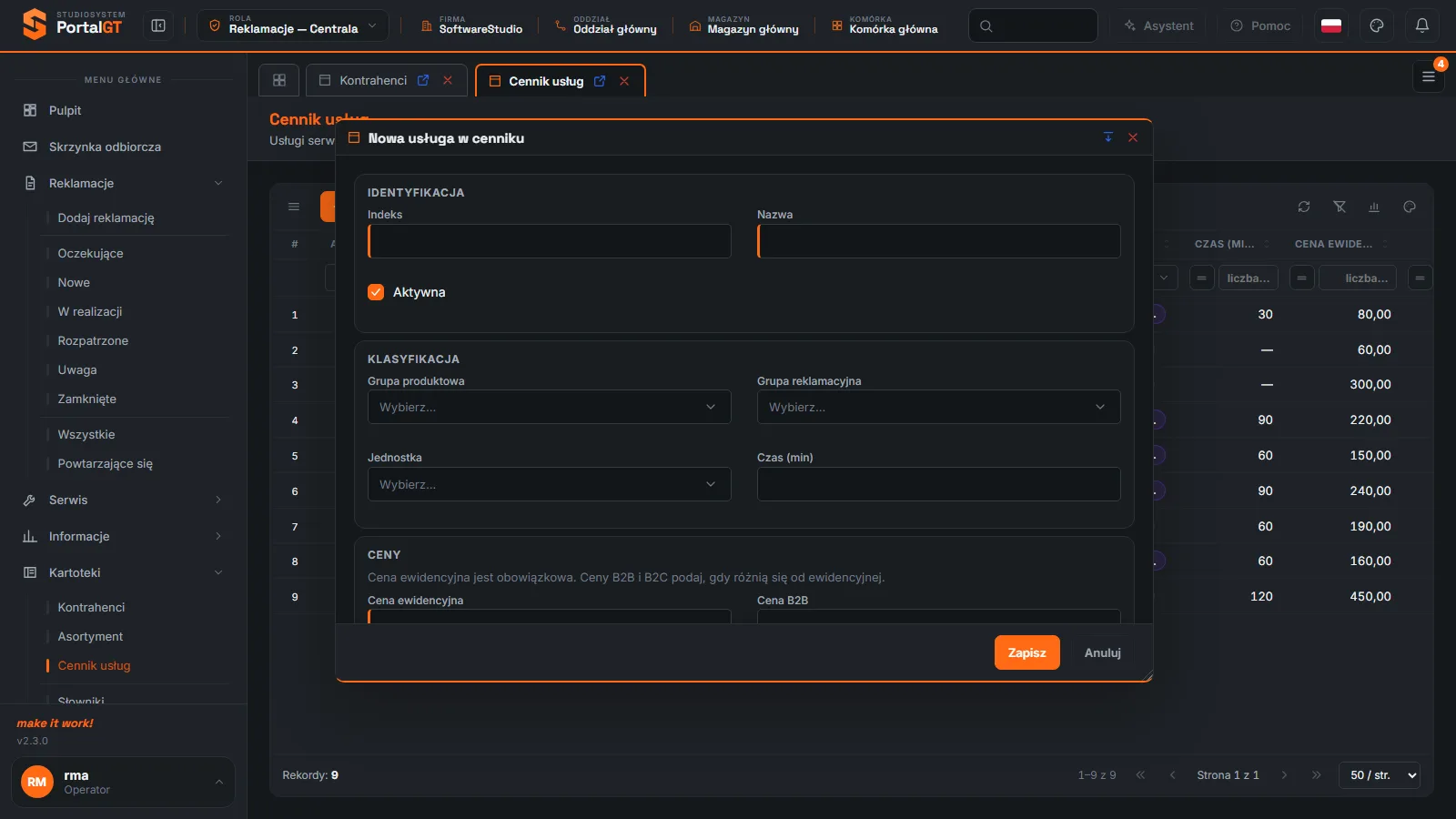Screen dimensions: 1456x819
Task: Open the Asystent button
Action: pos(1158,25)
